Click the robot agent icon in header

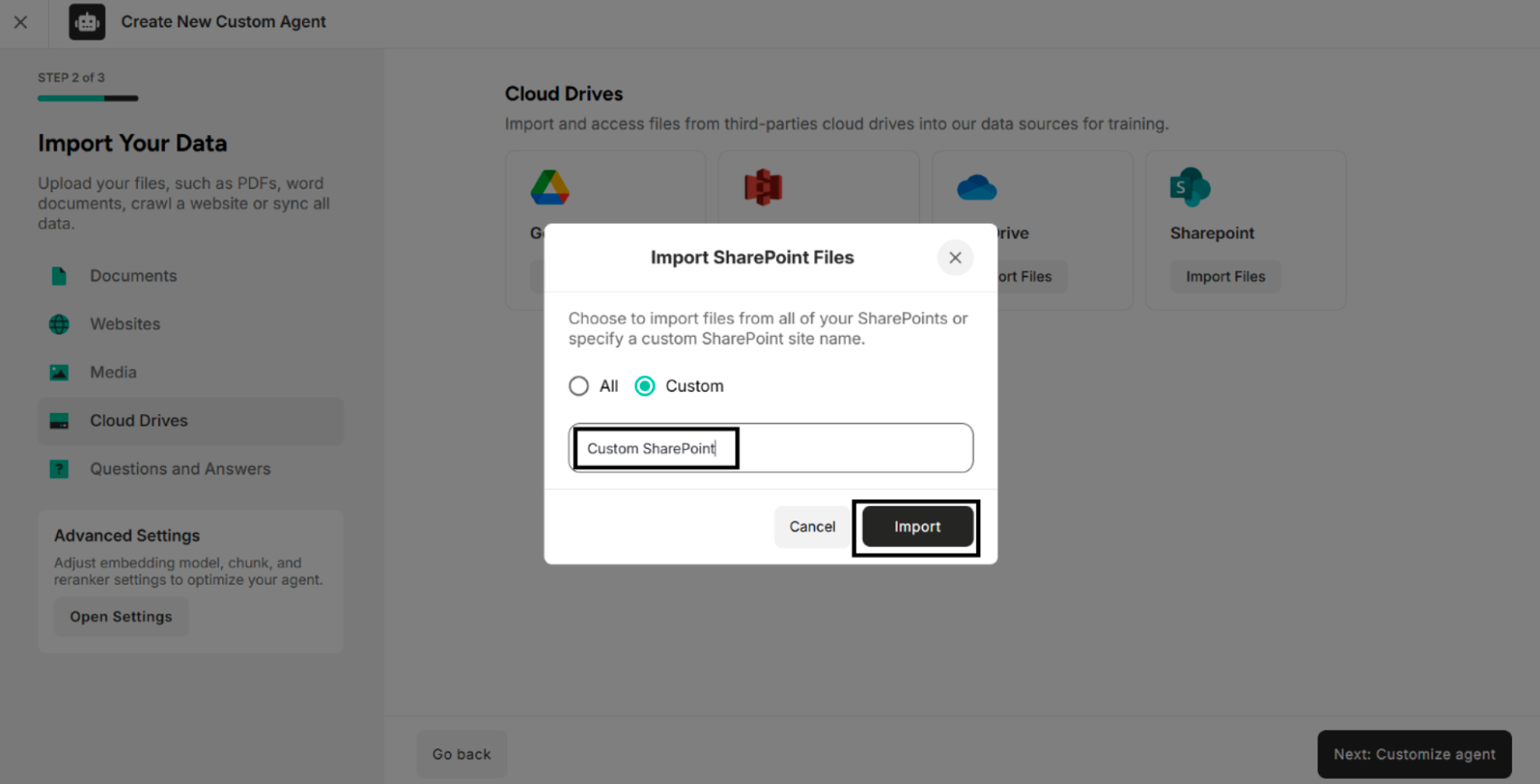coord(87,22)
